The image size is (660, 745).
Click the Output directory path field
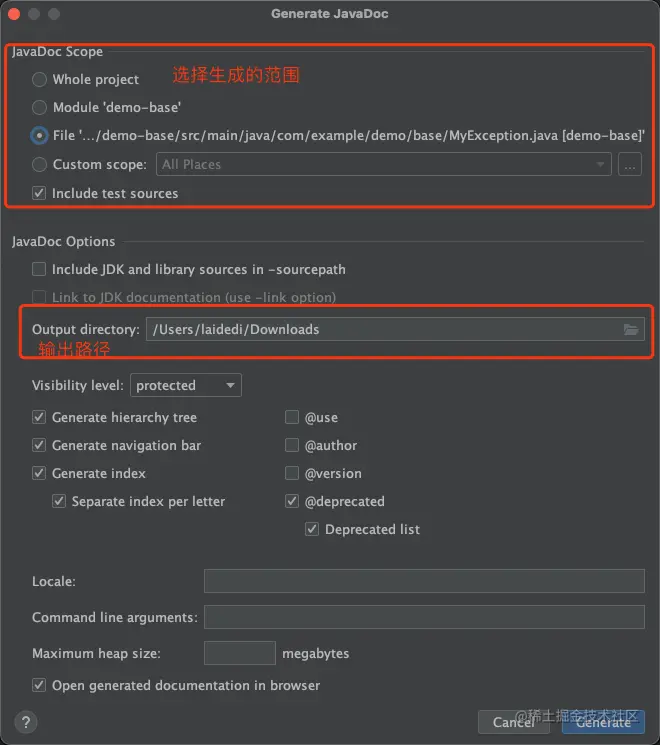coord(380,330)
